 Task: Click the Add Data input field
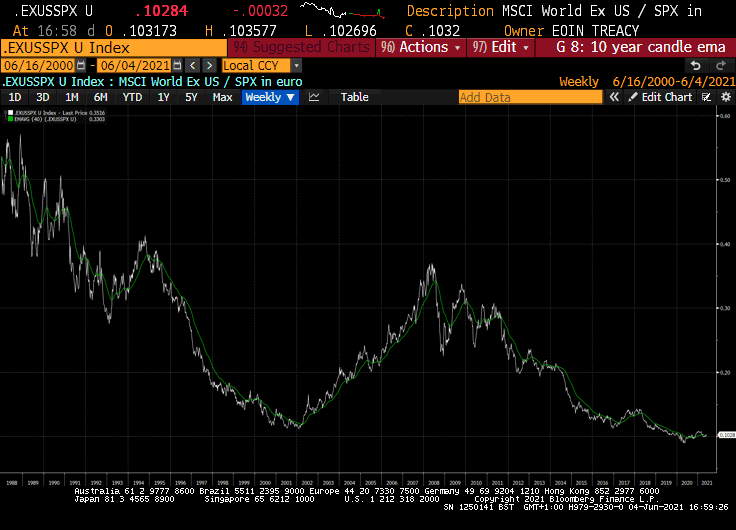530,97
